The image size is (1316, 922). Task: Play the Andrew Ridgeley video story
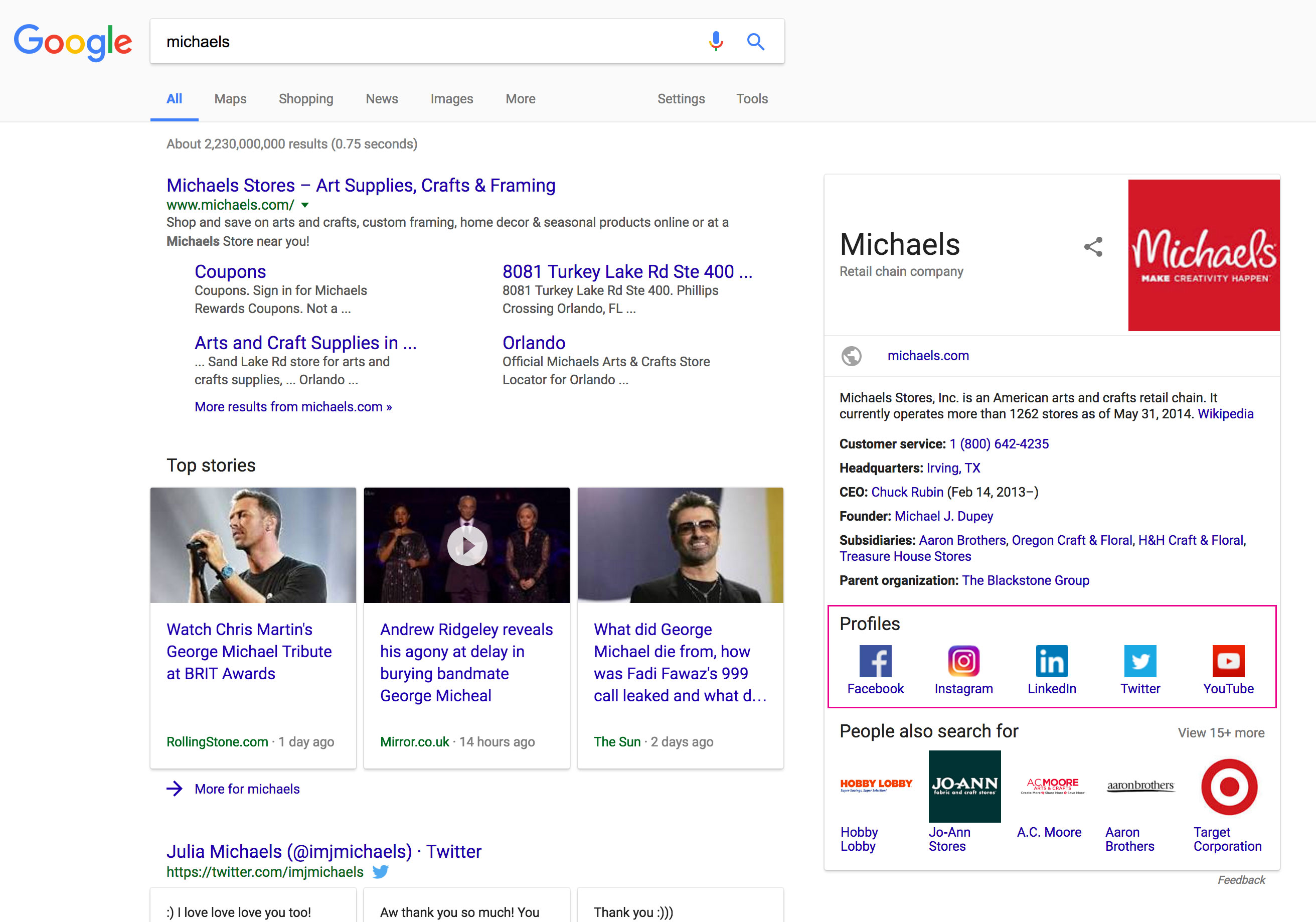(467, 545)
